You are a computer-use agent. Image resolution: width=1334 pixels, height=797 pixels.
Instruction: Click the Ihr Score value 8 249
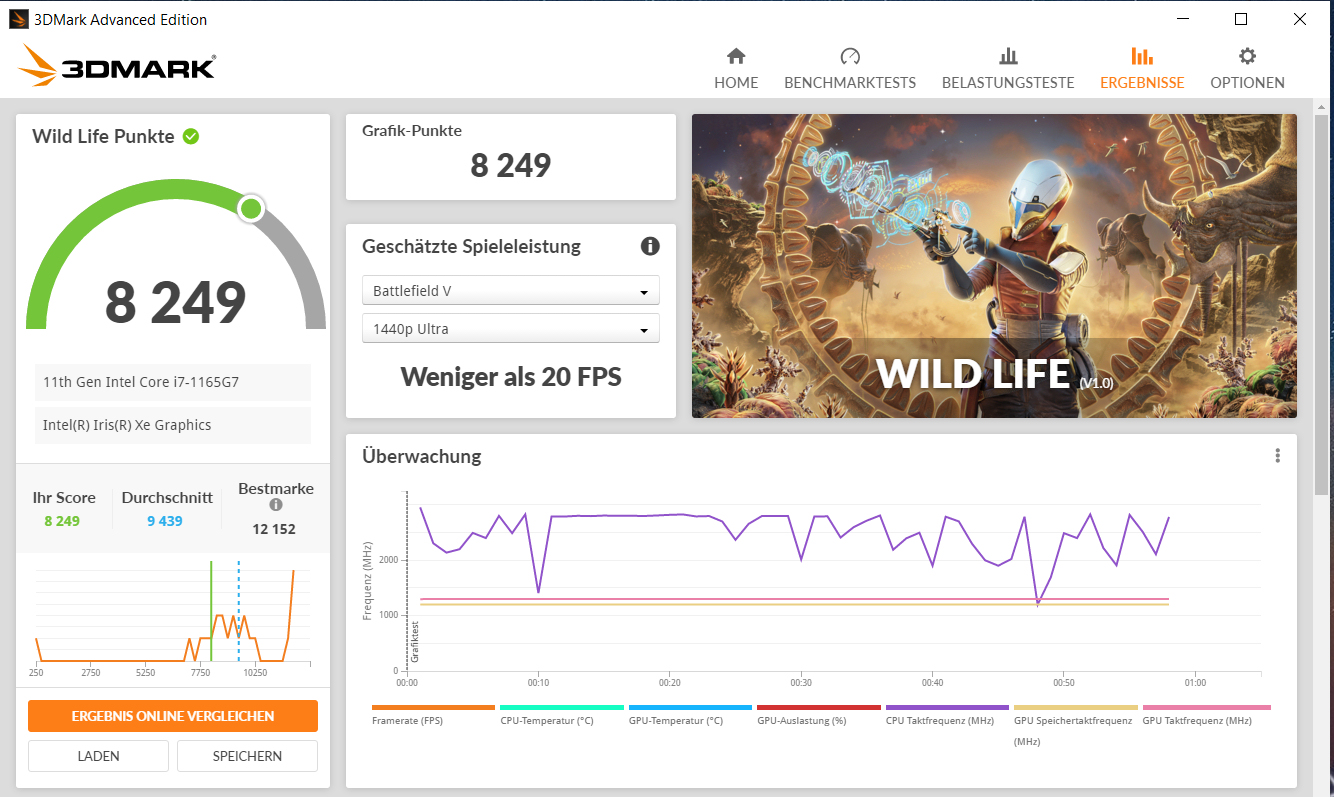click(62, 521)
